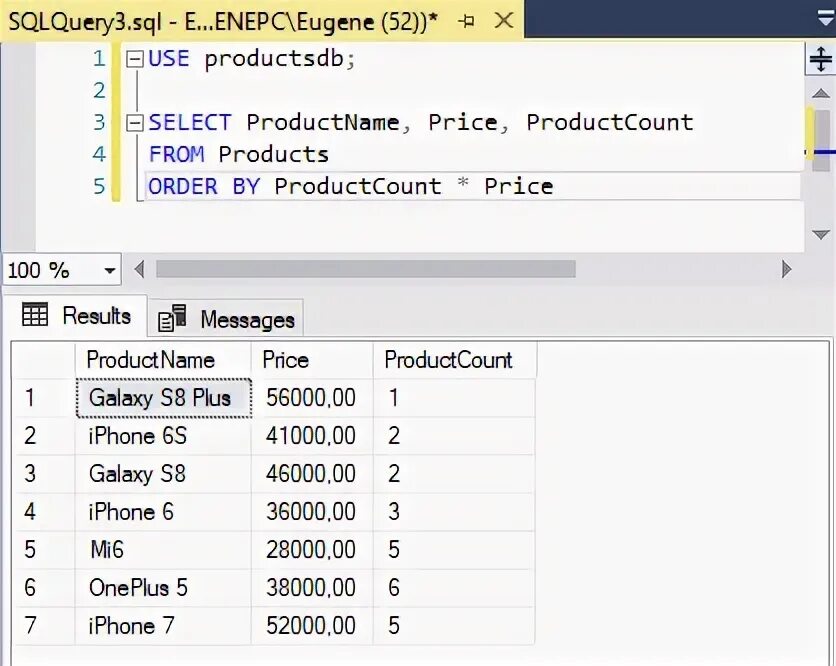Select result row header 6
Viewport: 836px width, 666px height.
(x=44, y=588)
